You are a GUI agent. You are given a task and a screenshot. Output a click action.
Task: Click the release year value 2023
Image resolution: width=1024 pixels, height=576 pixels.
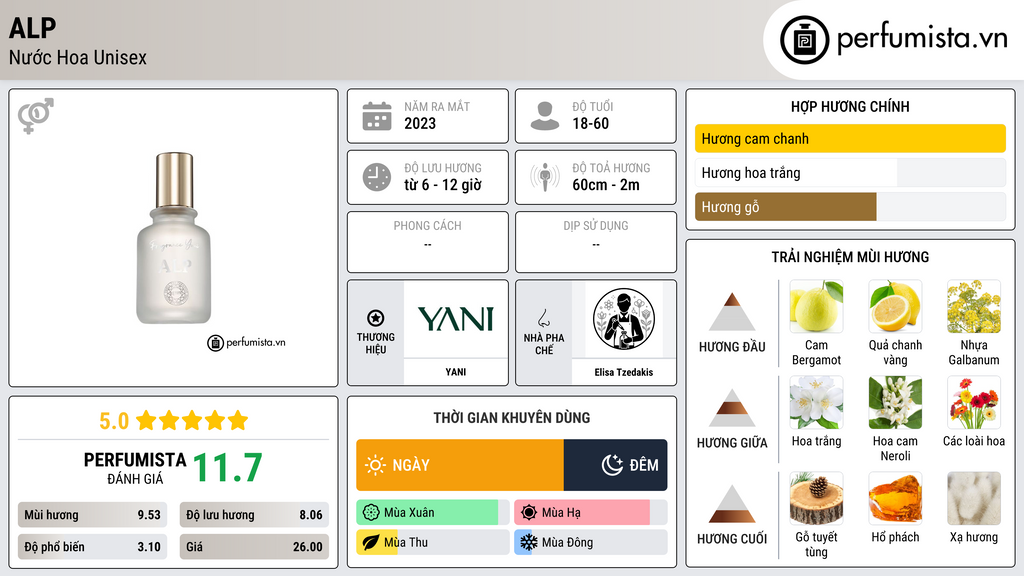[x=420, y=123]
